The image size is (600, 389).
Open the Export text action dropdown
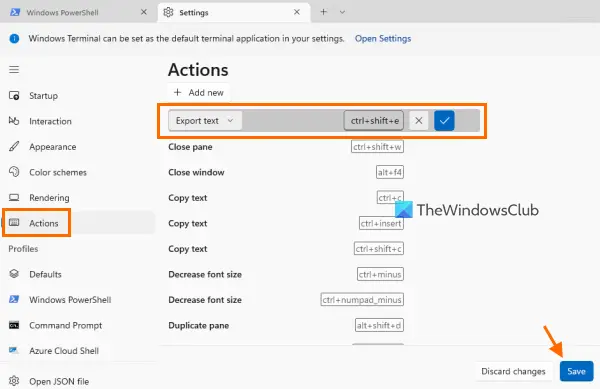(x=205, y=121)
